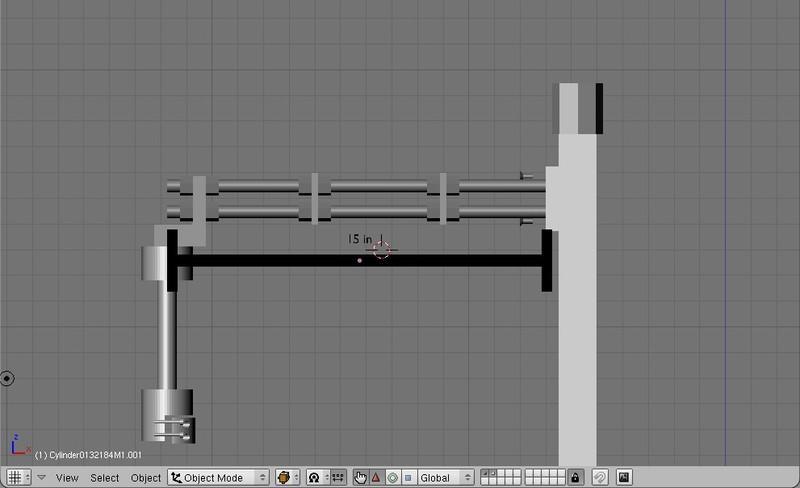
Task: Toggle visibility of layer 2
Action: 493,473
